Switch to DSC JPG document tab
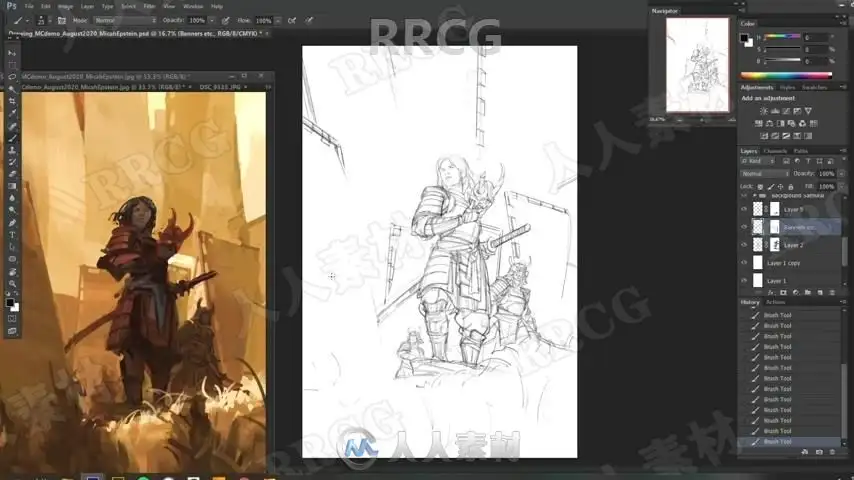This screenshot has height=480, width=854. (x=220, y=87)
